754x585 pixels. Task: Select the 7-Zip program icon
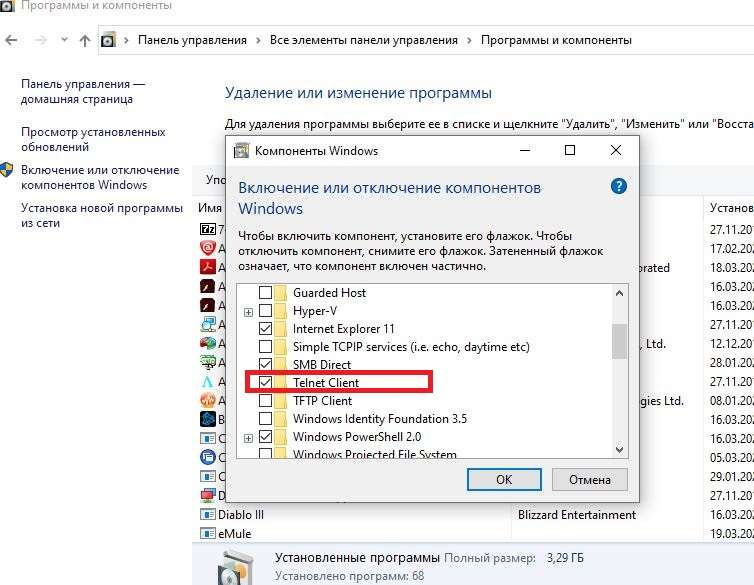[x=208, y=229]
